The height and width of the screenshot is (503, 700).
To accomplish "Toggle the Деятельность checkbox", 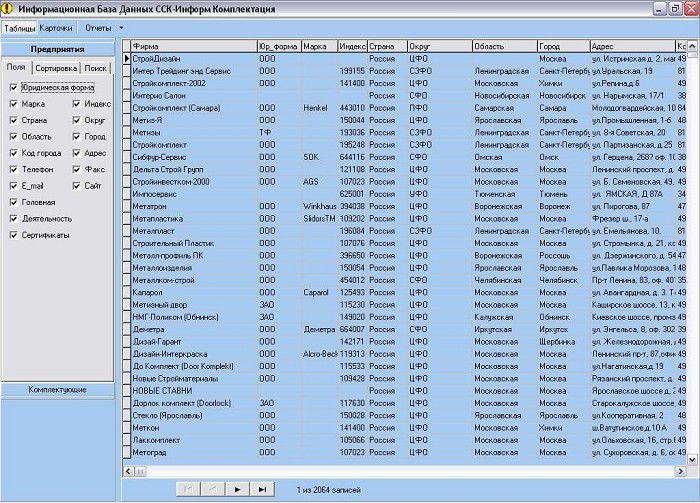I will coord(14,219).
